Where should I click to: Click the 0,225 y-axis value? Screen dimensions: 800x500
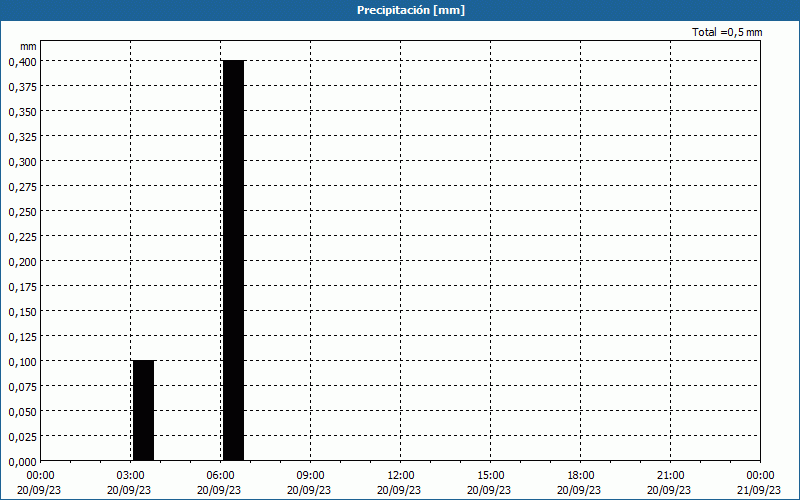coord(23,237)
